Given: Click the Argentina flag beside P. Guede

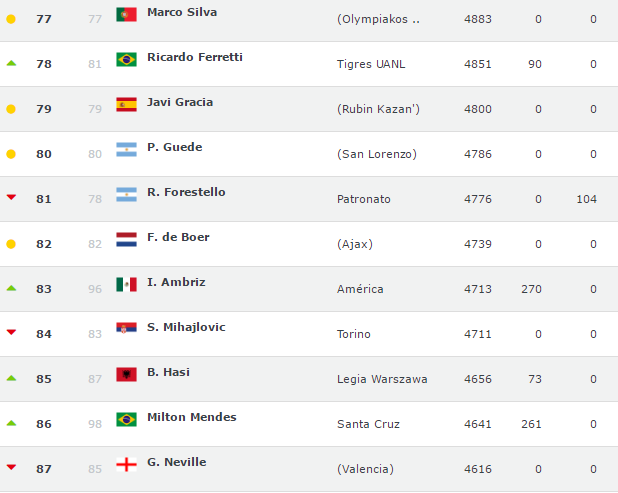Looking at the screenshot, I should click(x=126, y=149).
